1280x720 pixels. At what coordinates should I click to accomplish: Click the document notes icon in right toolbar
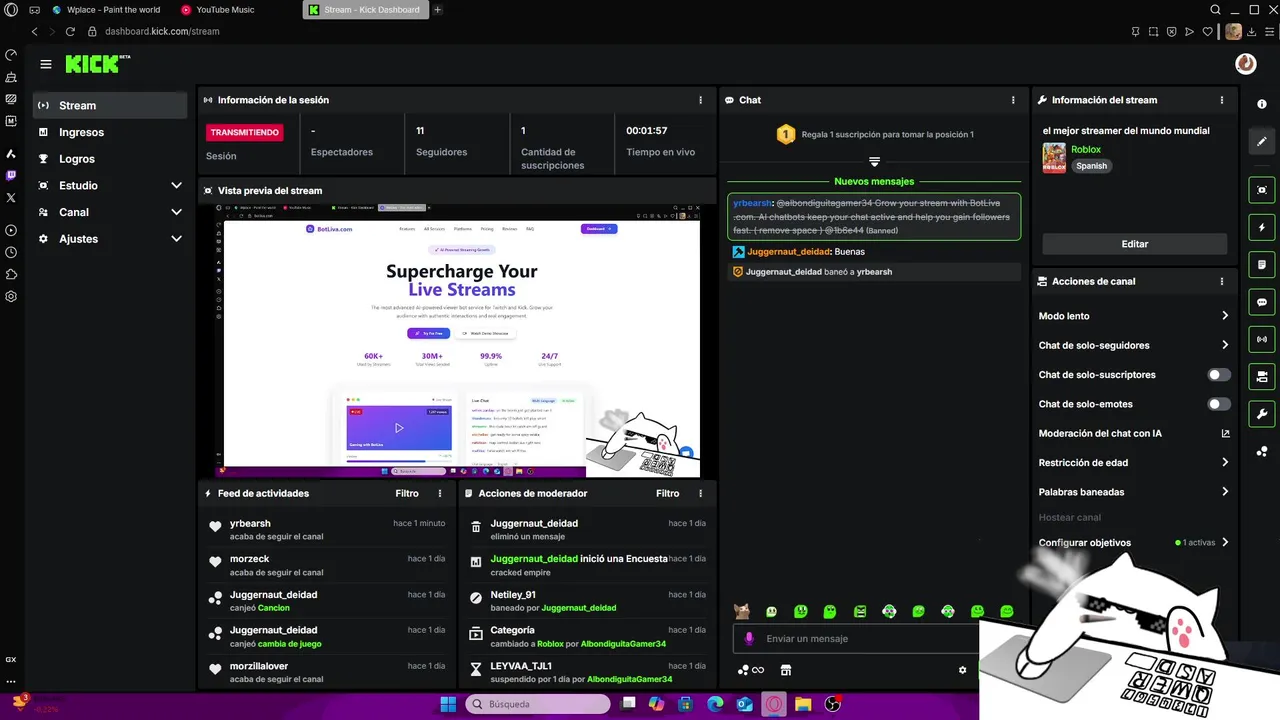pos(1262,265)
